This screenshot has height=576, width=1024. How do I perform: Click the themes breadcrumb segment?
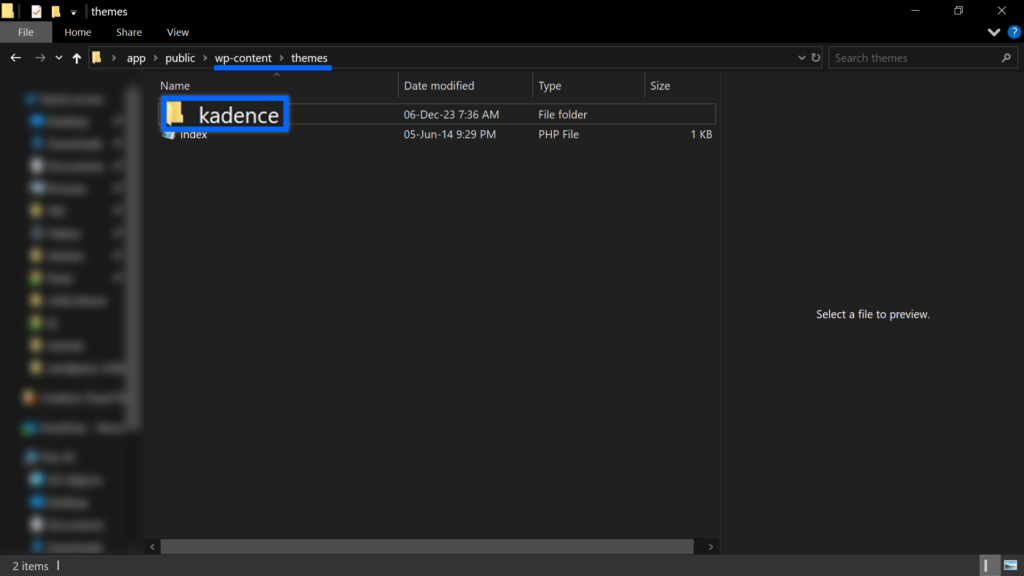pyautogui.click(x=309, y=58)
